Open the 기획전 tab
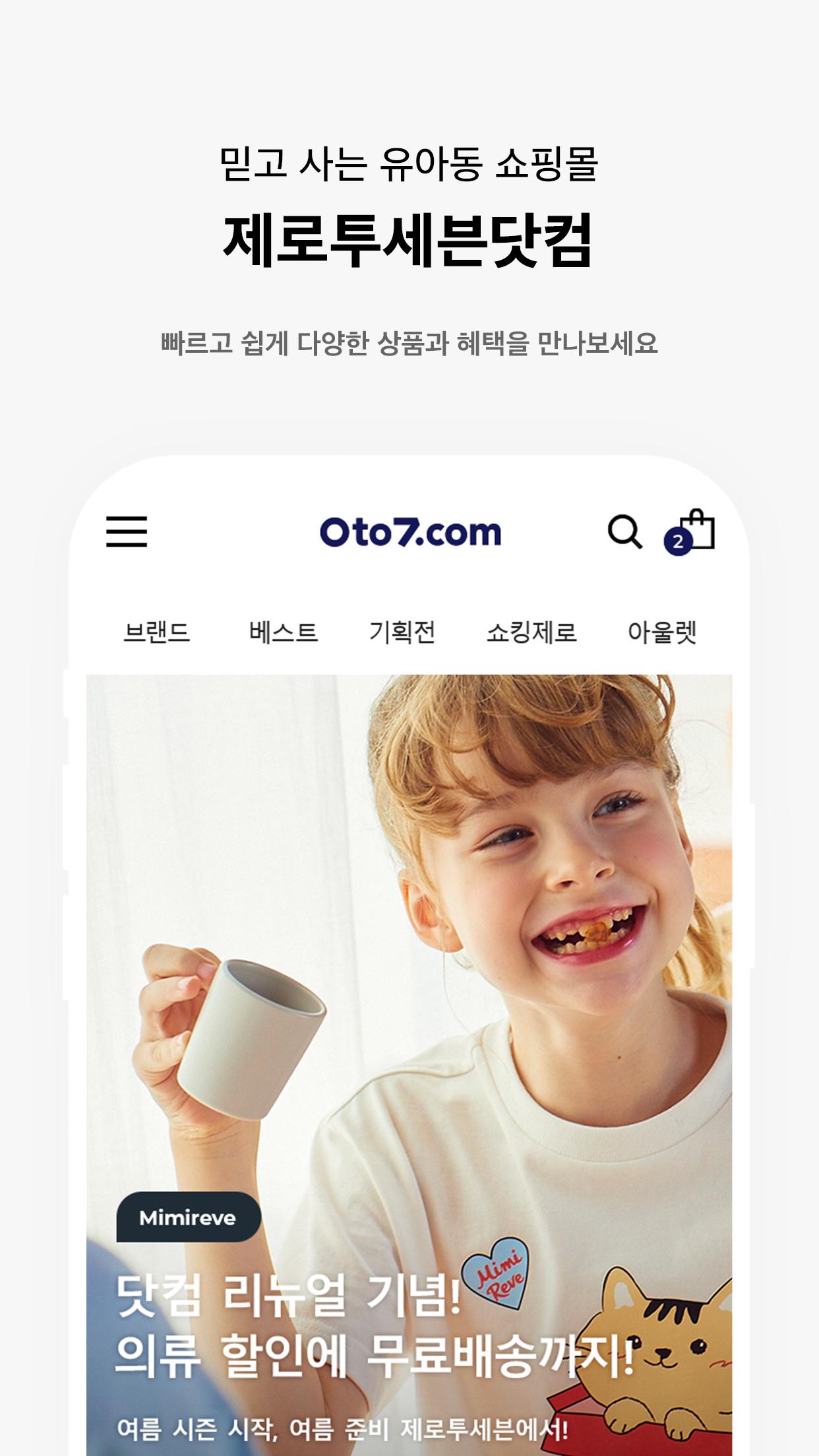The width and height of the screenshot is (819, 1456). click(402, 632)
